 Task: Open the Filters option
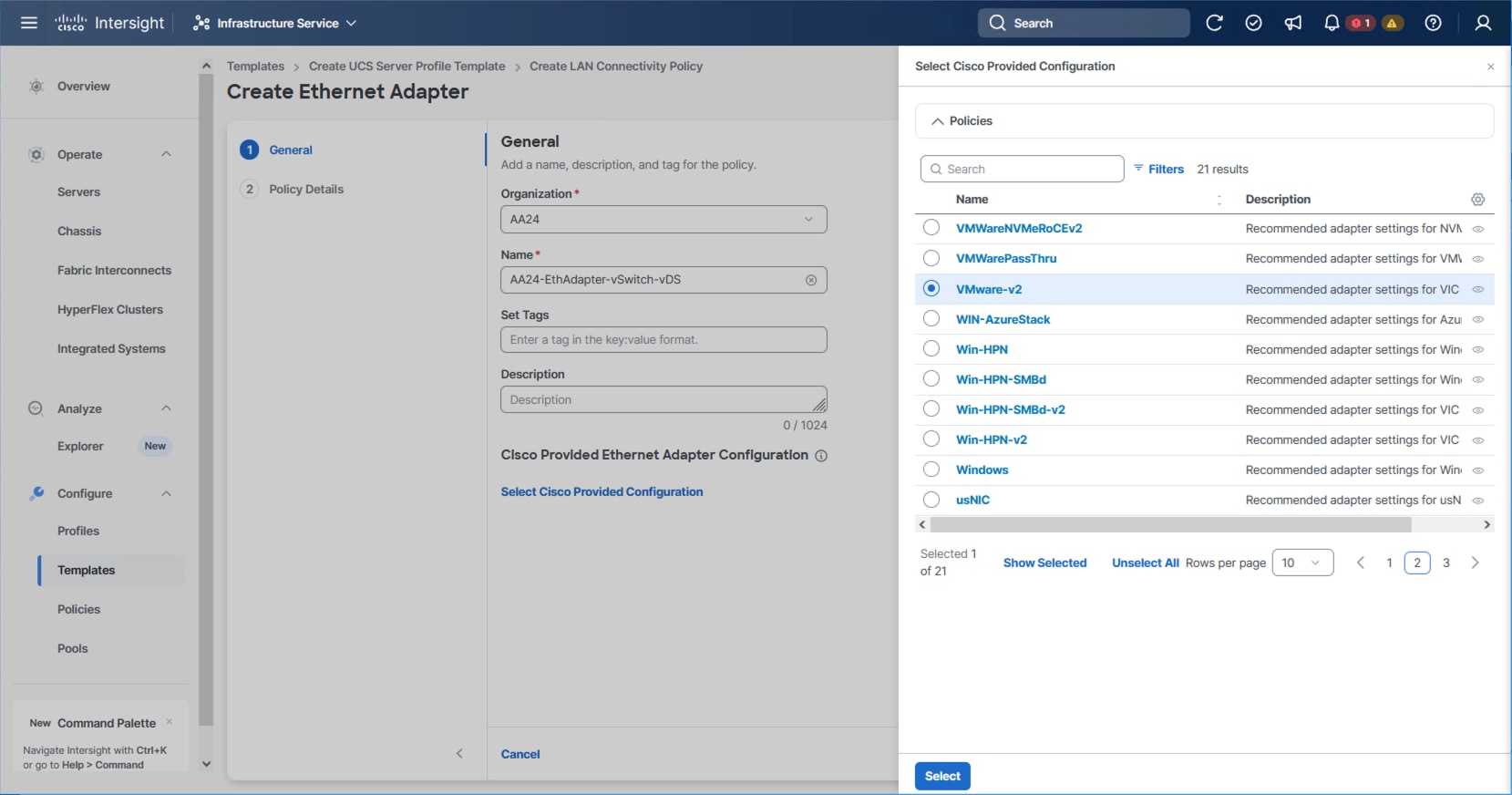click(1158, 170)
